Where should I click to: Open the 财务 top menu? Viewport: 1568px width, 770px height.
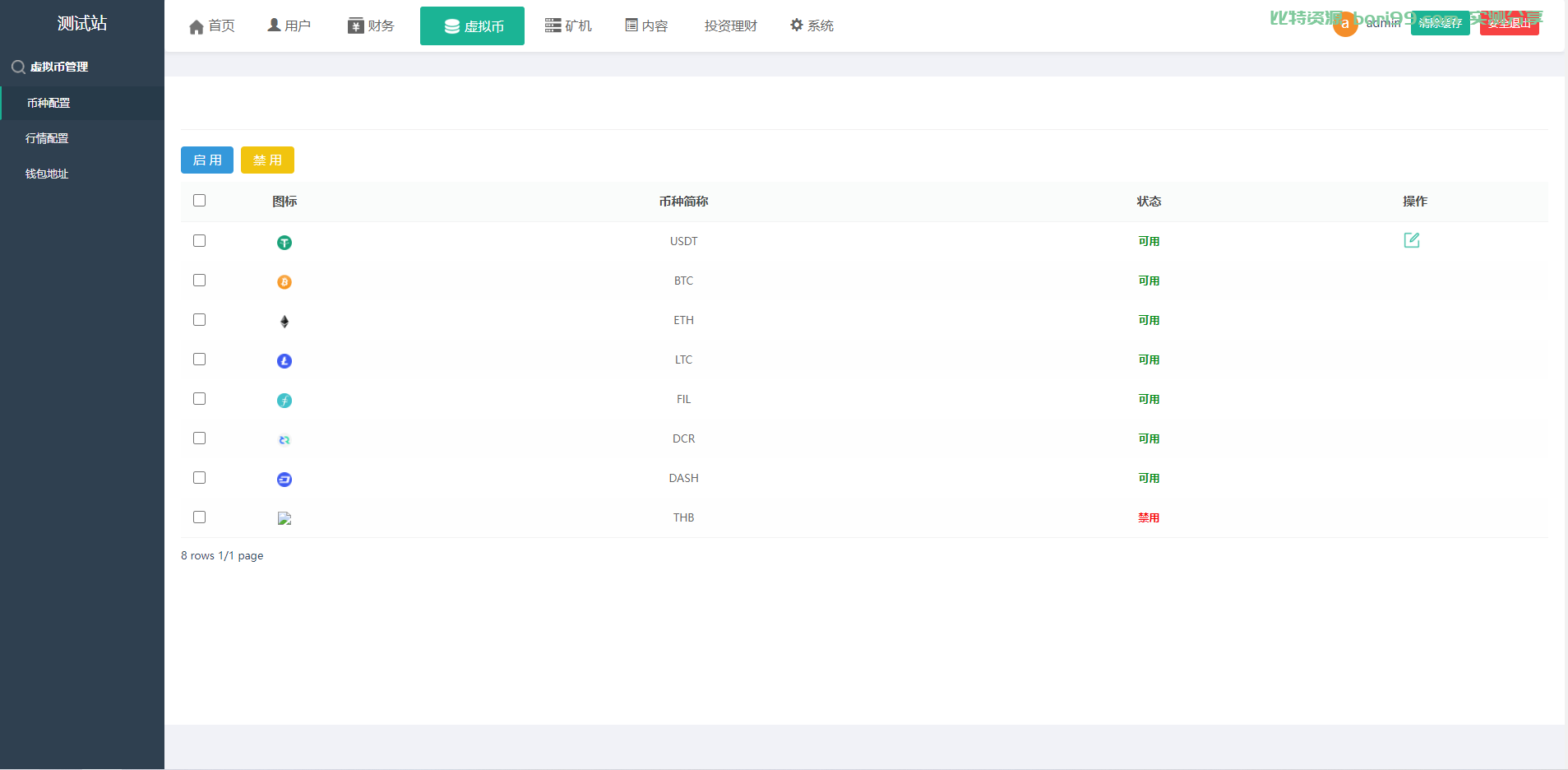pyautogui.click(x=371, y=26)
